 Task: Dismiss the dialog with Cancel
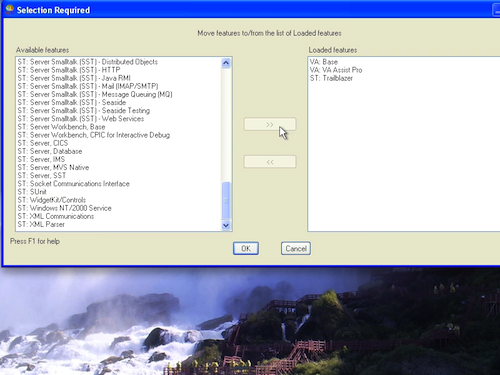(x=296, y=249)
